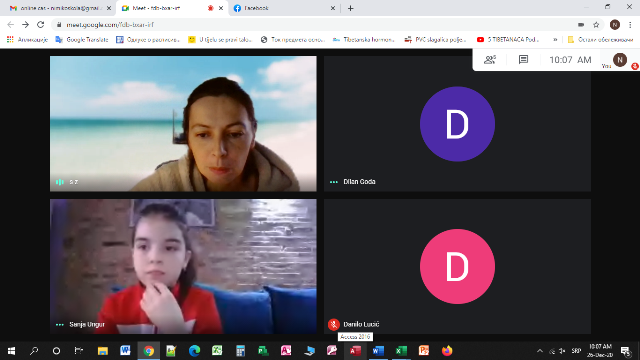Select Dilan Coda's avatar tile
This screenshot has height=360, width=640.
coord(457,124)
